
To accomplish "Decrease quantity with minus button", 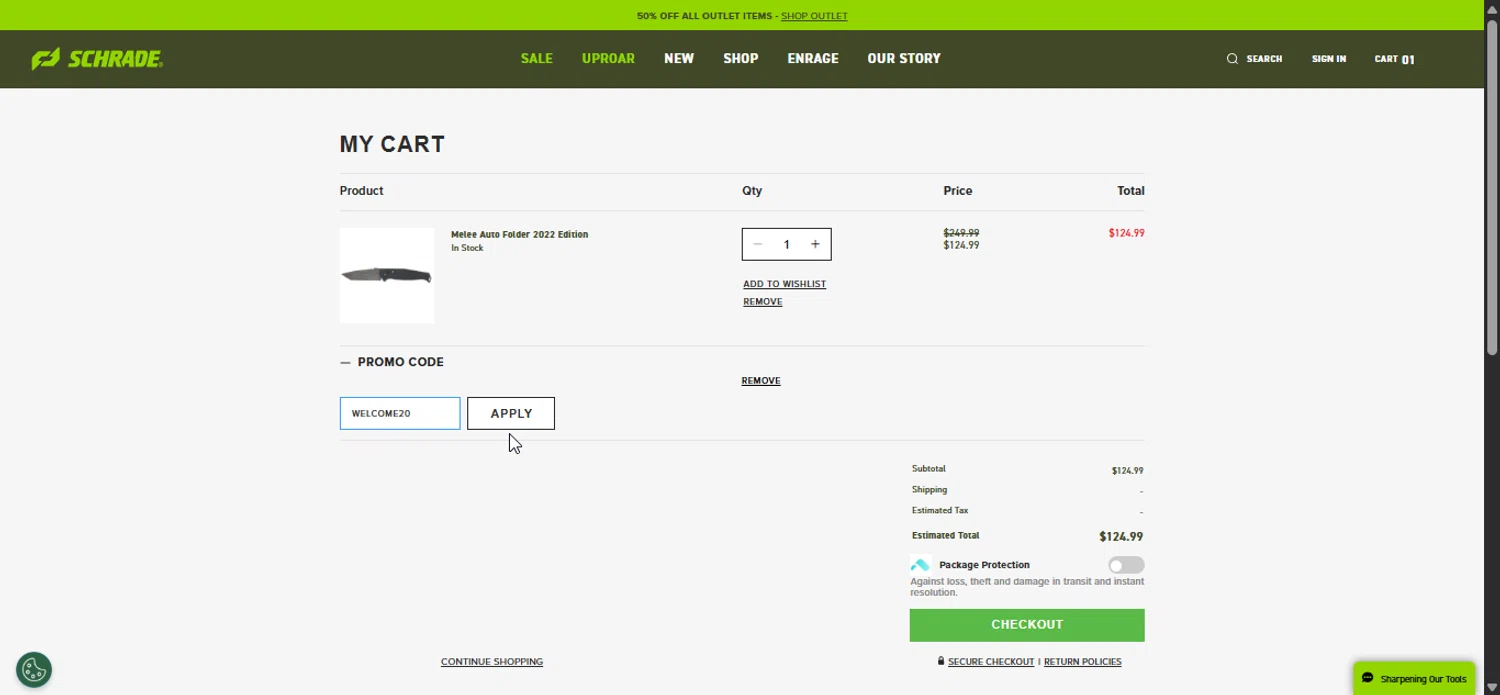I will [x=758, y=244].
